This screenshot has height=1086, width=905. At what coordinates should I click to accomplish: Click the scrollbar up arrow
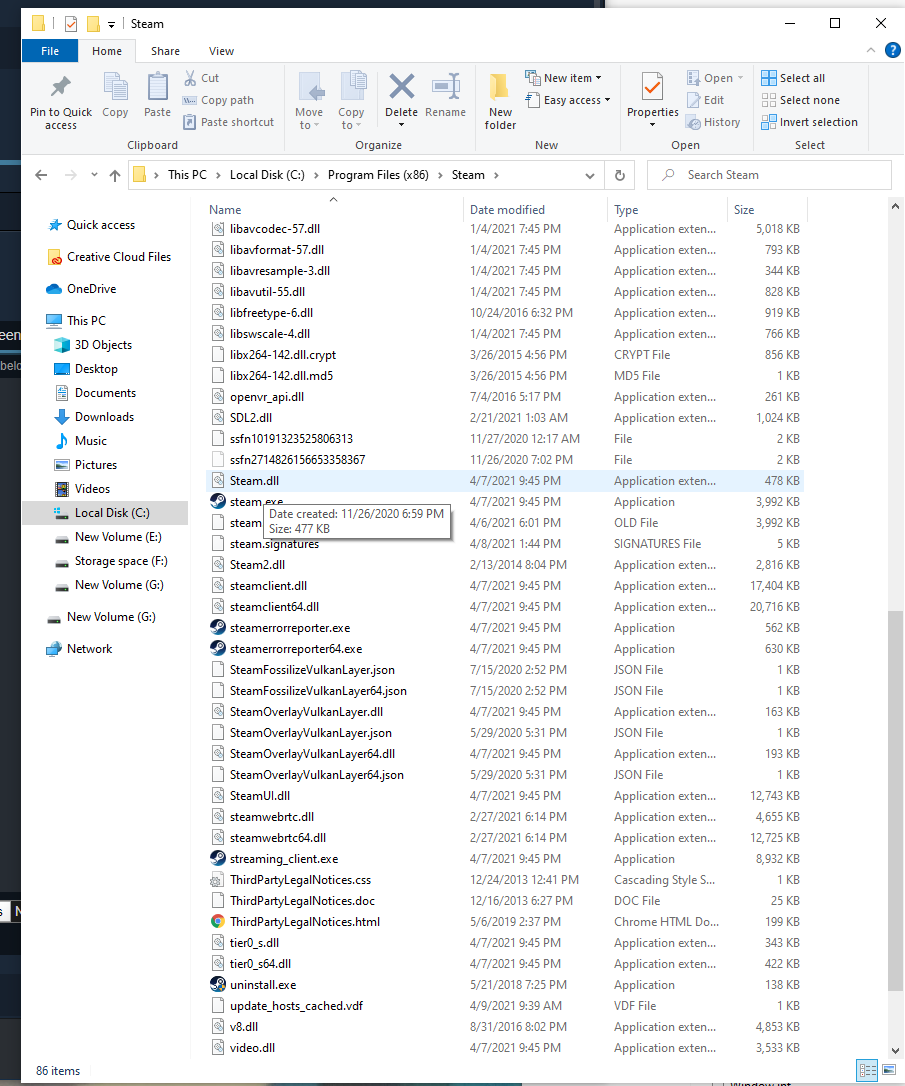click(x=895, y=206)
